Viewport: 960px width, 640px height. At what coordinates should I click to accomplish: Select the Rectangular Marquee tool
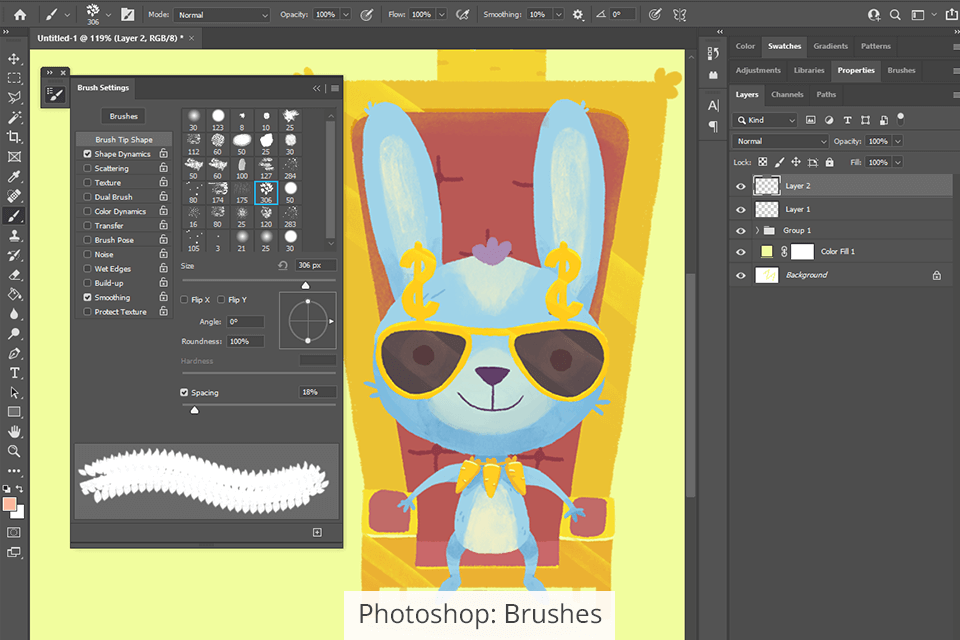pyautogui.click(x=13, y=78)
